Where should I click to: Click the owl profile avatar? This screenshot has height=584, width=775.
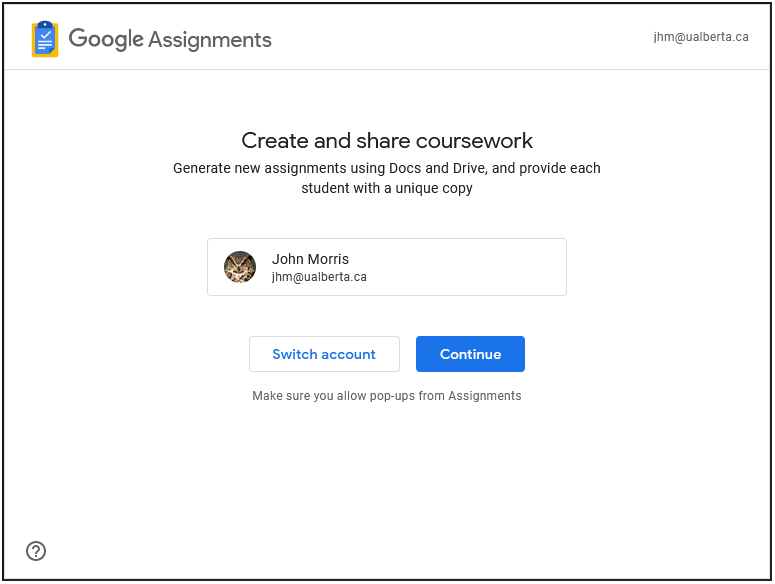pos(240,267)
